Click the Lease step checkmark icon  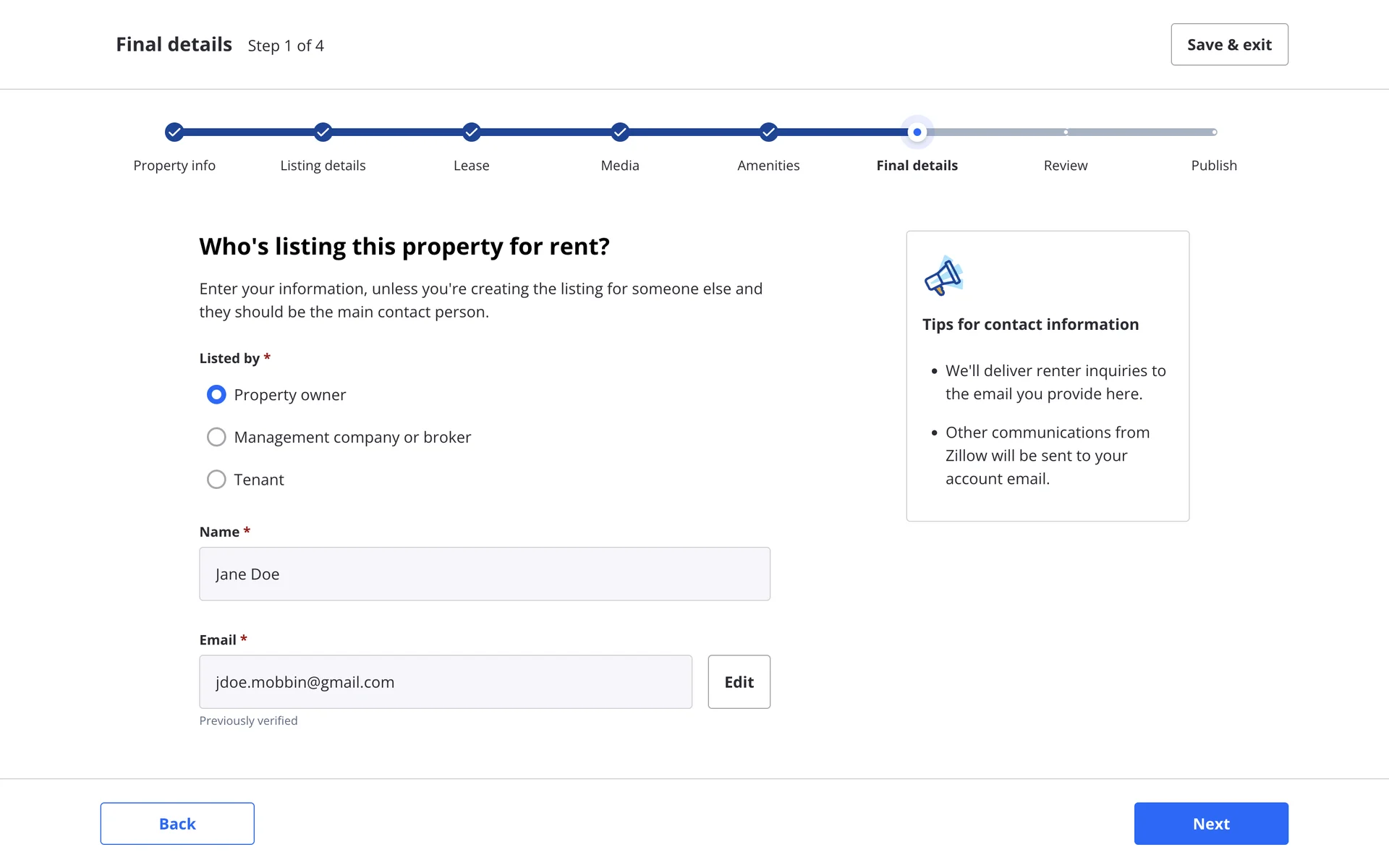472,132
